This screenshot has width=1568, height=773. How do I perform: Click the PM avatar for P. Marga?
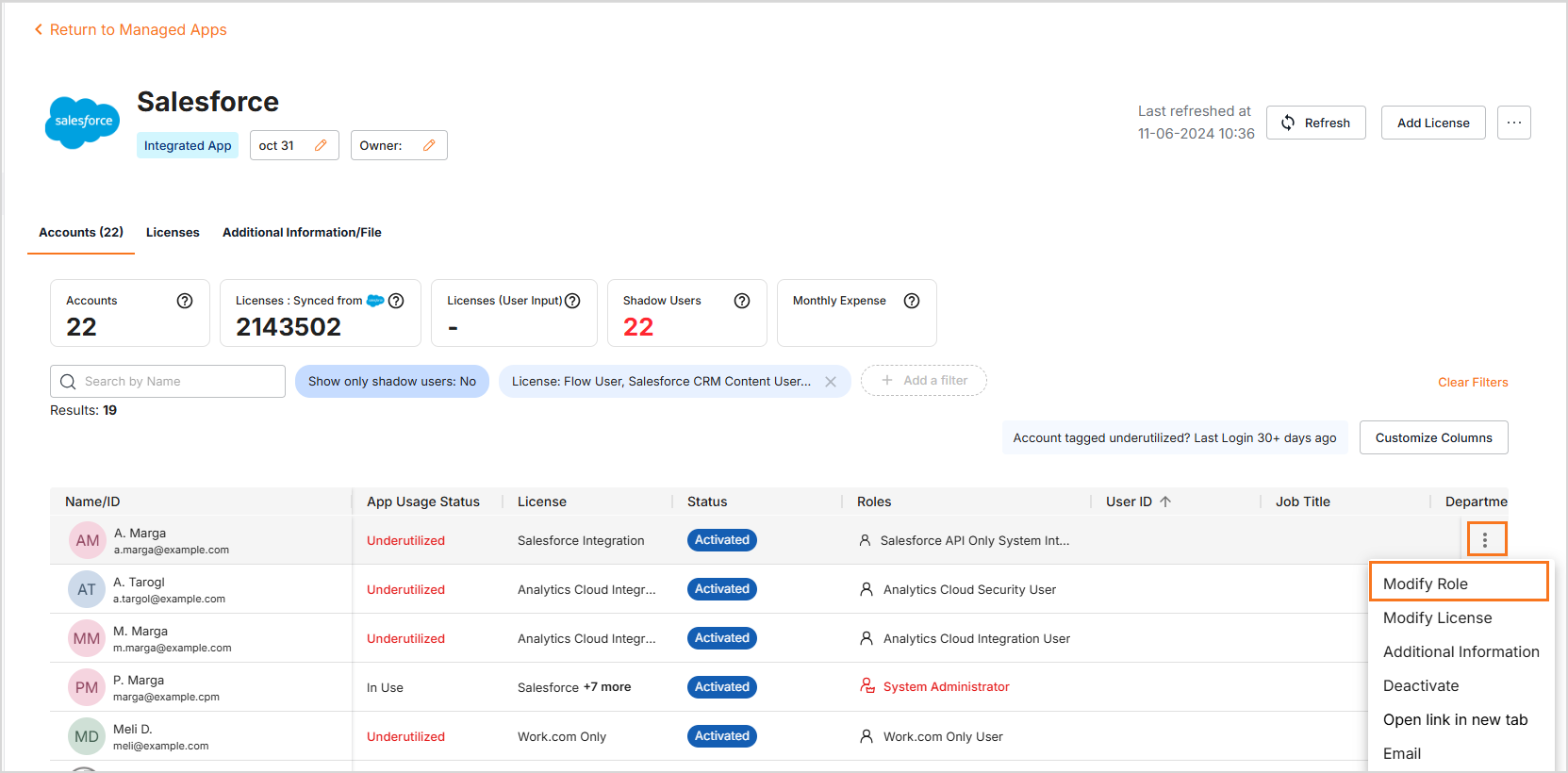pyautogui.click(x=87, y=687)
